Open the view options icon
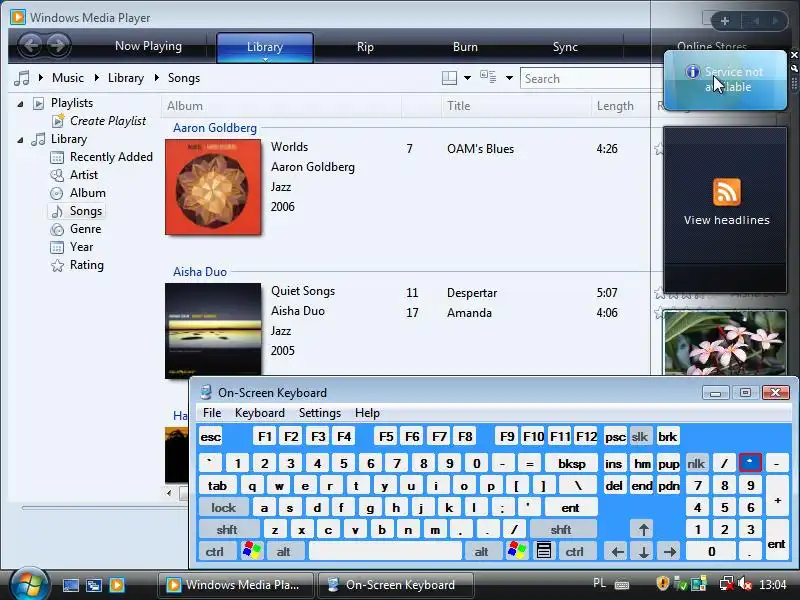800x600 pixels. [x=488, y=77]
